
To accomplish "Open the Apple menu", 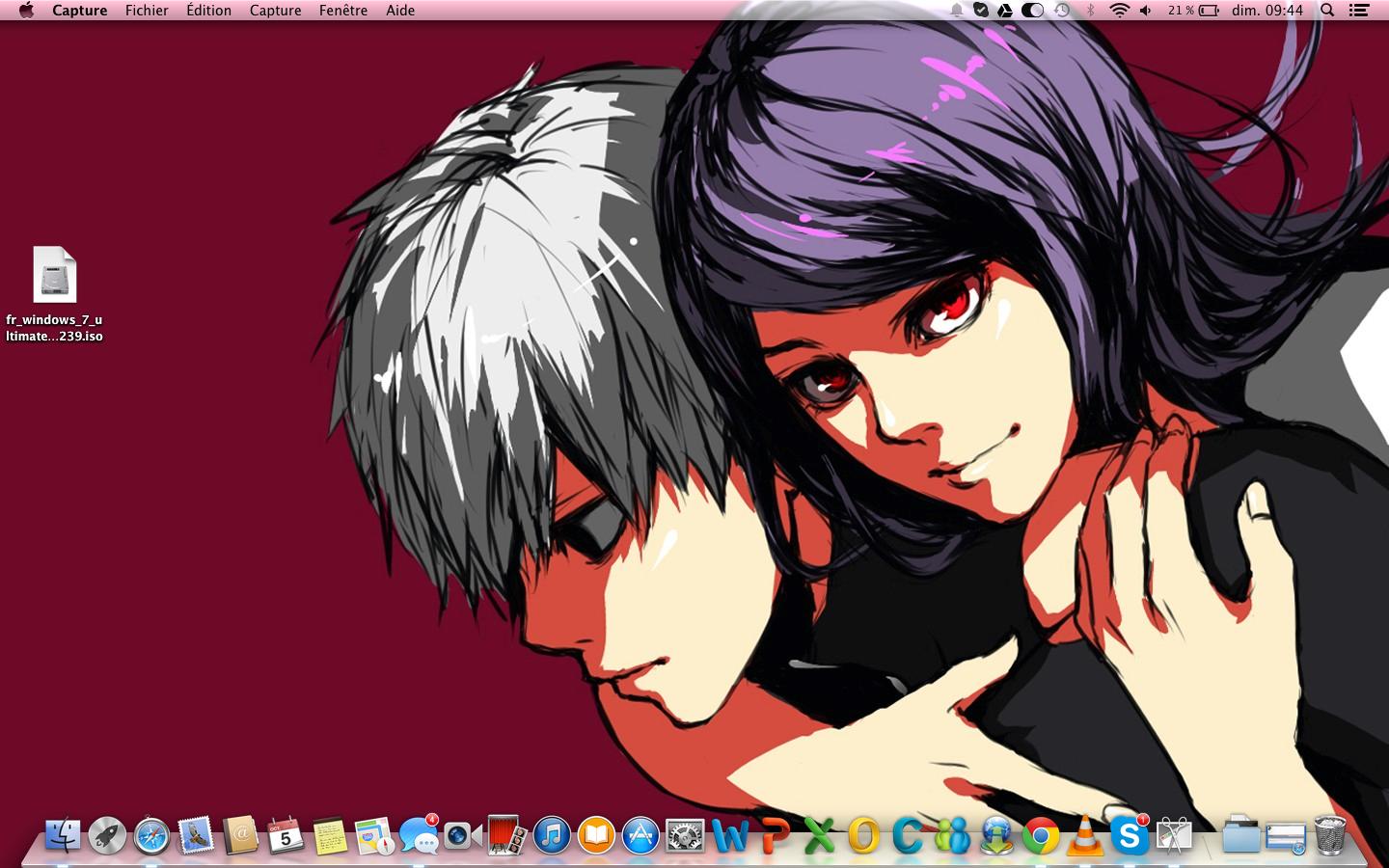I will [x=26, y=11].
